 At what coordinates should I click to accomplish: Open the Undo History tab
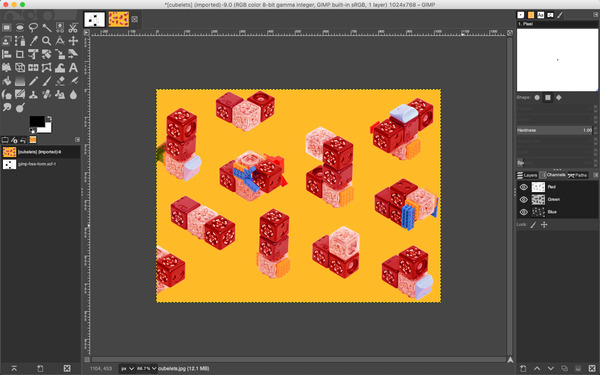(23, 140)
